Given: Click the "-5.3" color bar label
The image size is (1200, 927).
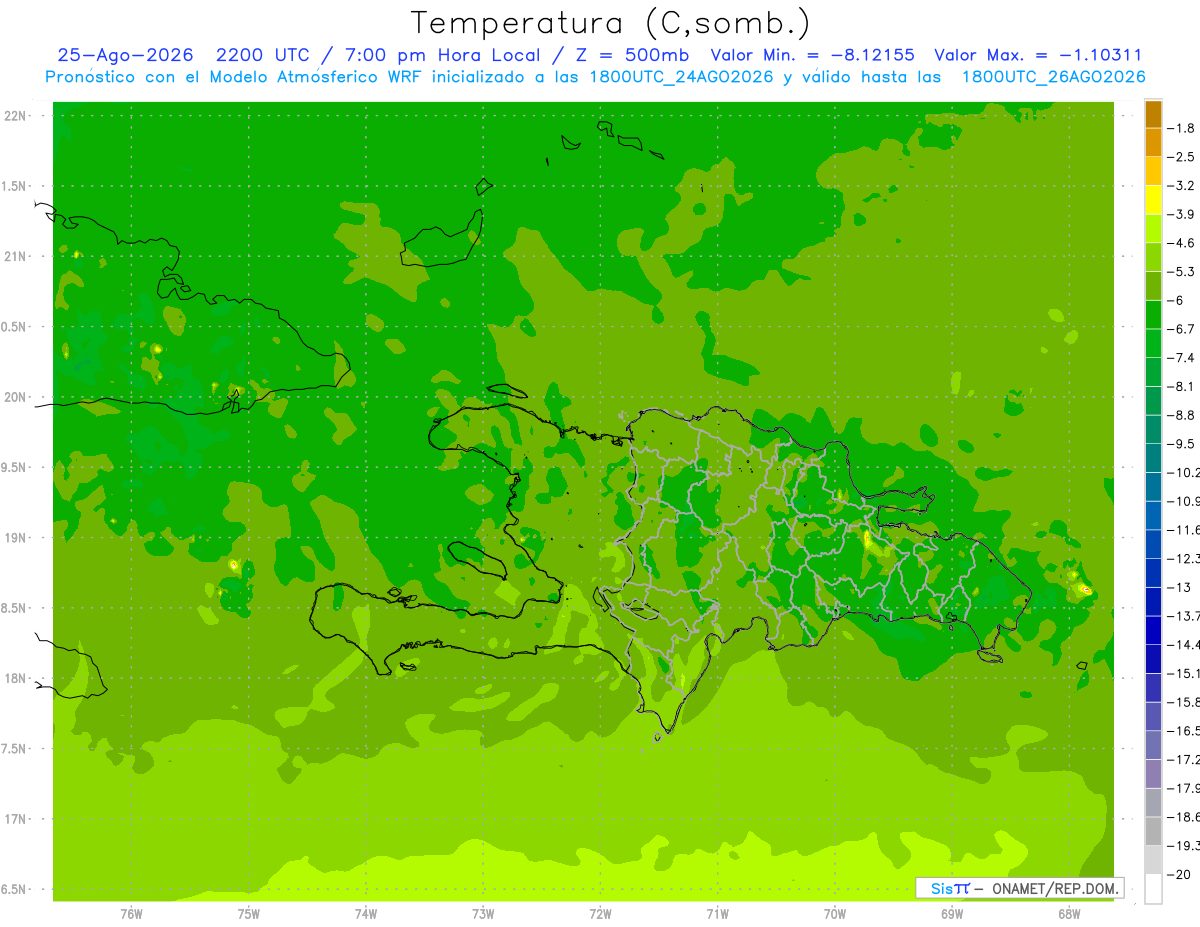Looking at the screenshot, I should pyautogui.click(x=1183, y=271).
